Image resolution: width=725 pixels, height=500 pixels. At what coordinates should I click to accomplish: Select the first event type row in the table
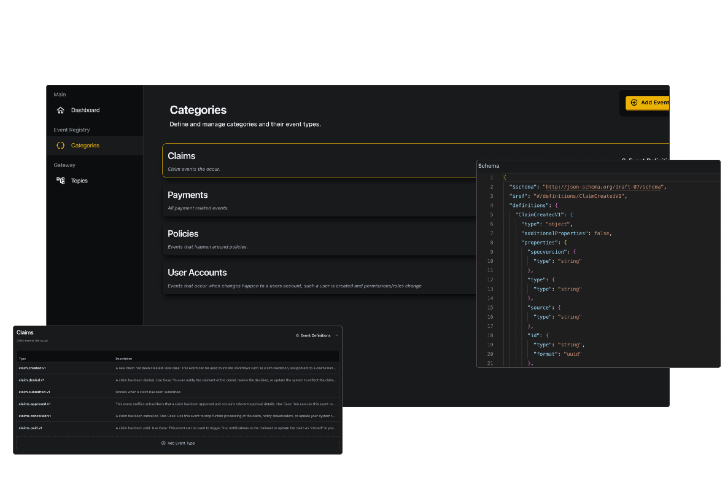pyautogui.click(x=178, y=368)
